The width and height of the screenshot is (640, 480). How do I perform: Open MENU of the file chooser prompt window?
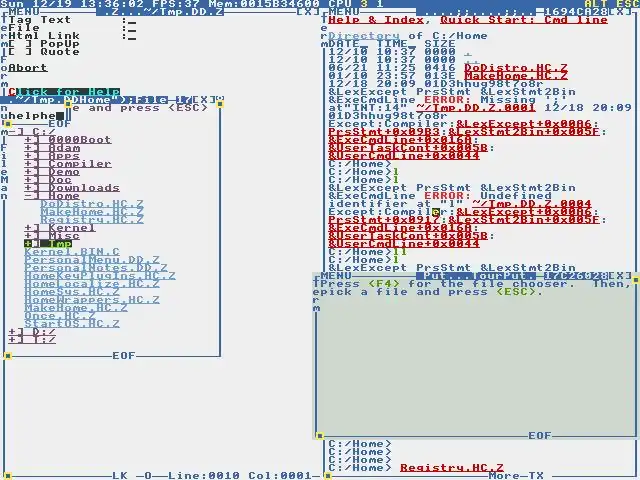click(x=336, y=276)
